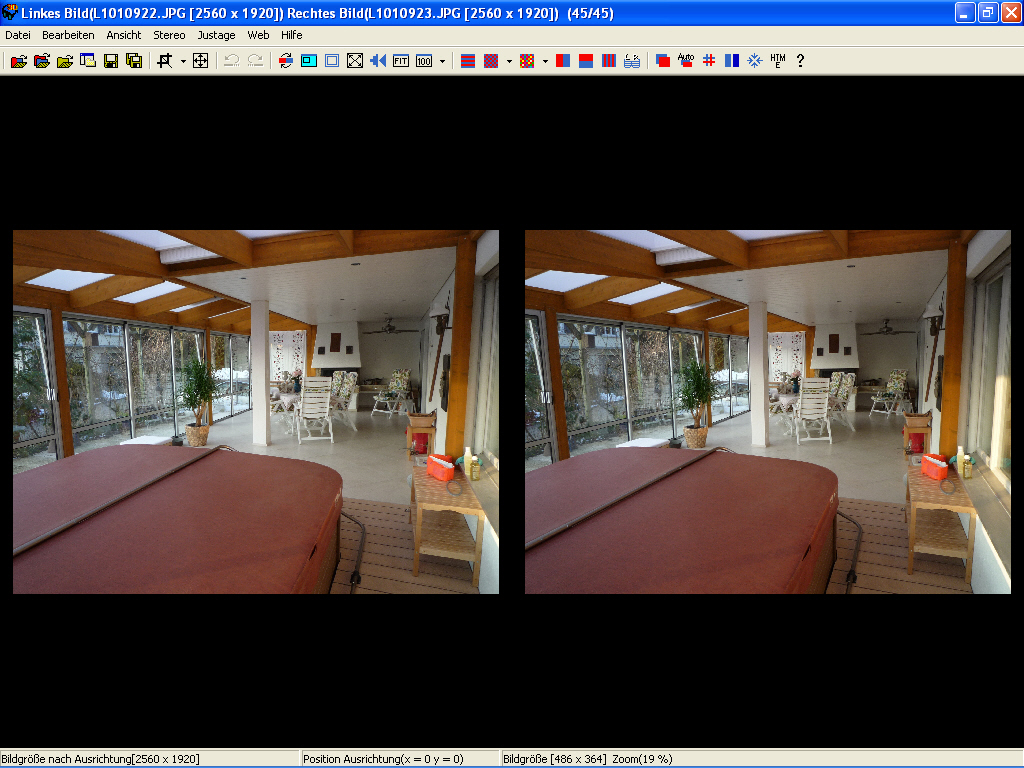
Task: Open the Web menu
Action: click(x=258, y=35)
